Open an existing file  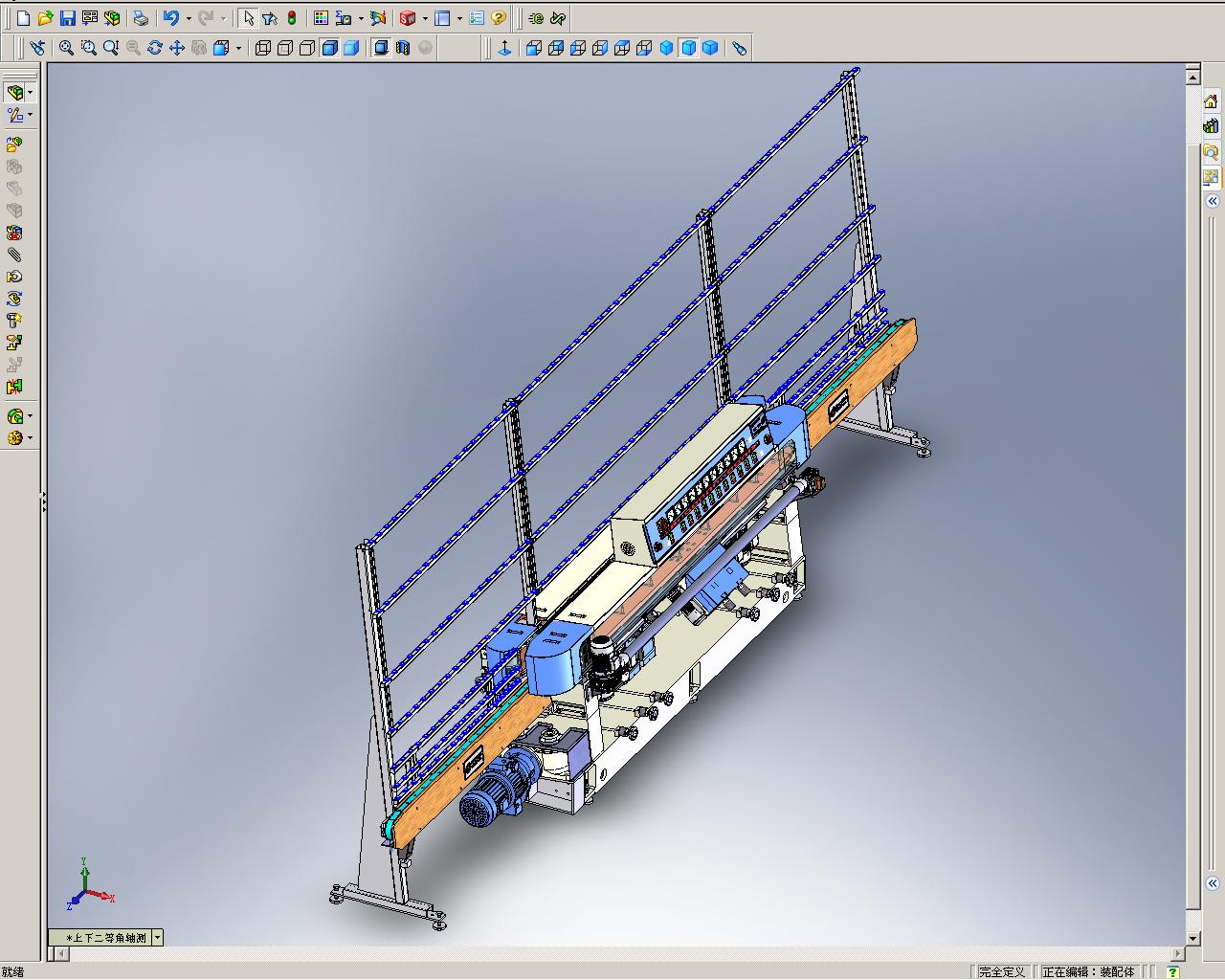[45, 18]
